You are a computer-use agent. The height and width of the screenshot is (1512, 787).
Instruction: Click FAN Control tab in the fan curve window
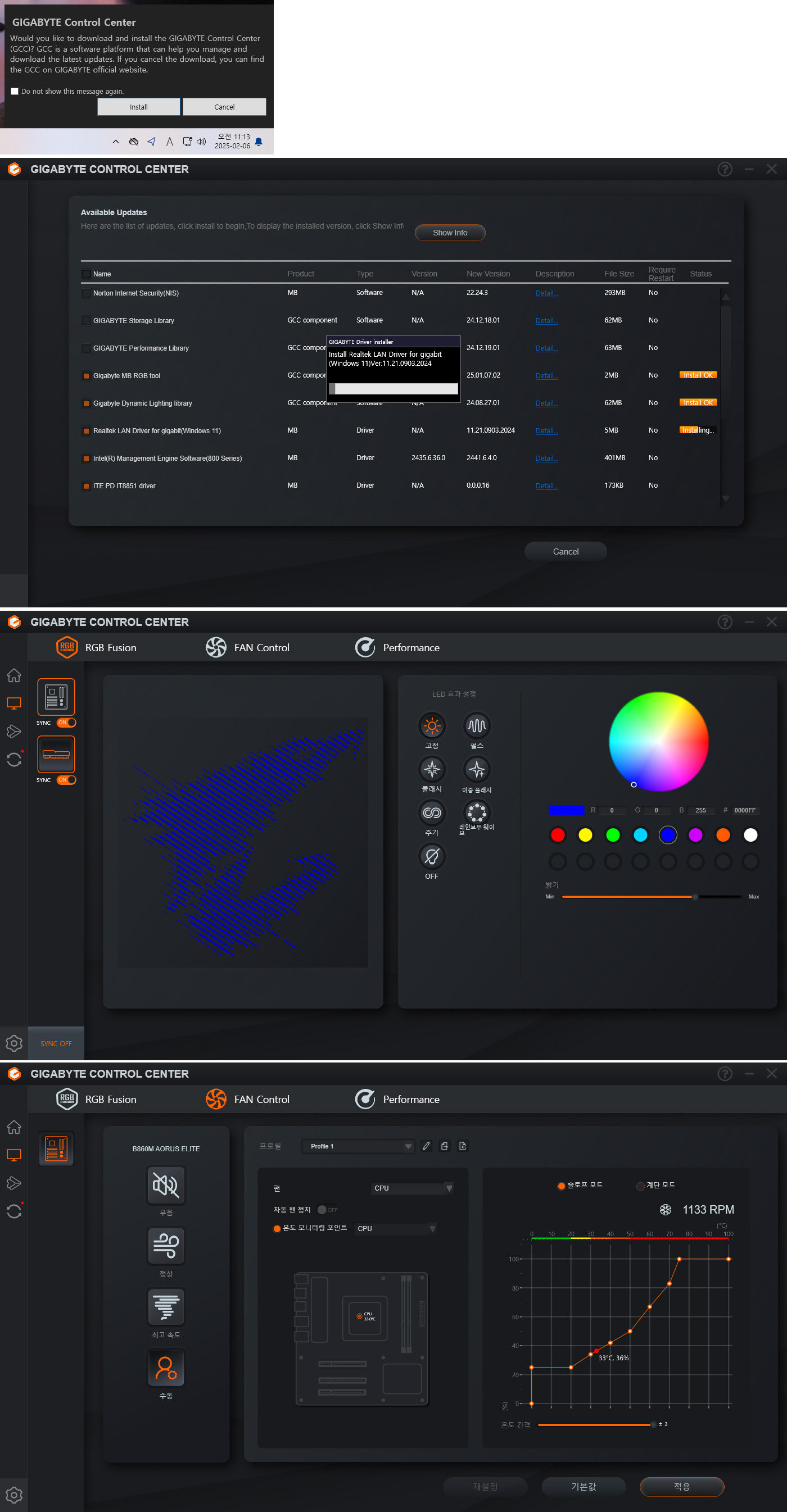247,1100
